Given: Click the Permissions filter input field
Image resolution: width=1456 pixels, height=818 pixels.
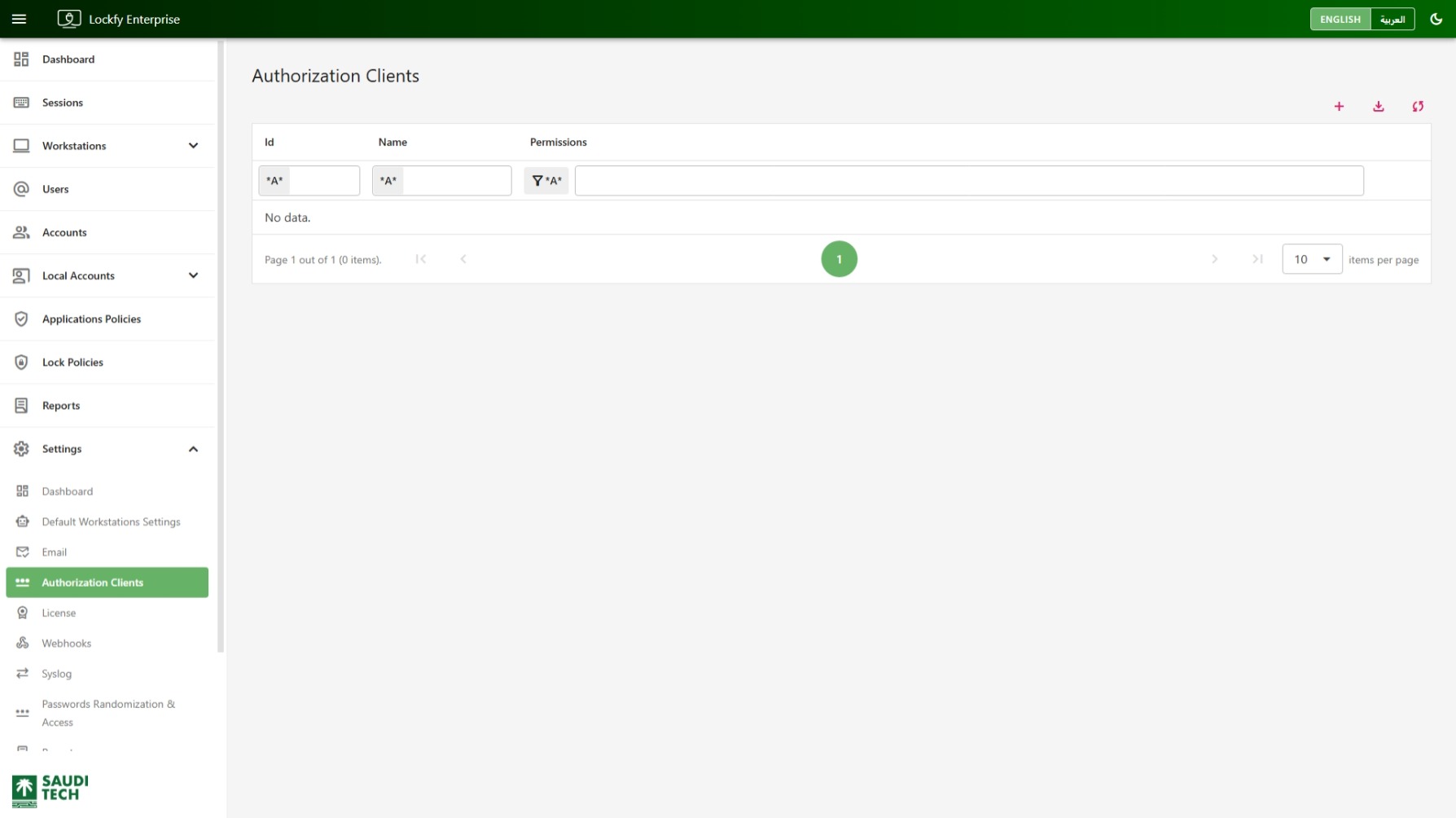Looking at the screenshot, I should coord(969,181).
